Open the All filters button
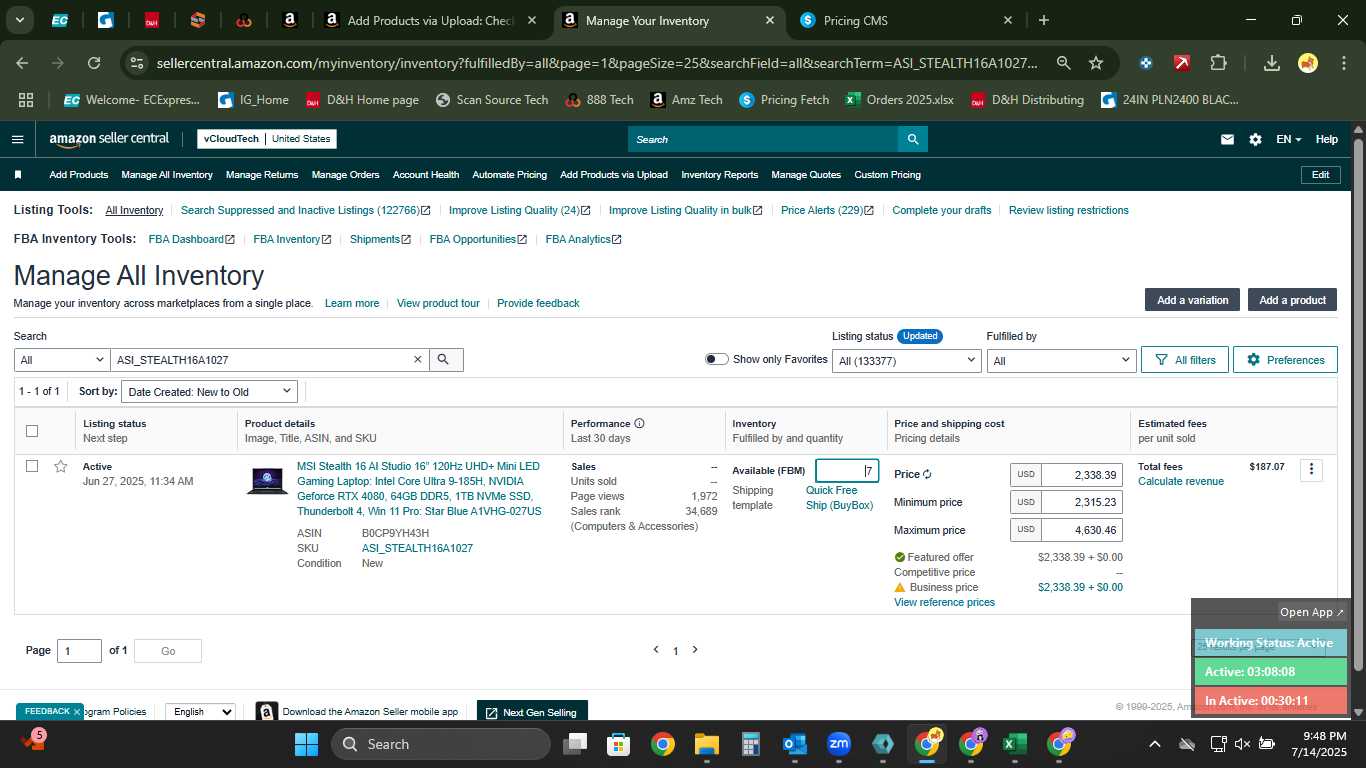 (x=1185, y=360)
